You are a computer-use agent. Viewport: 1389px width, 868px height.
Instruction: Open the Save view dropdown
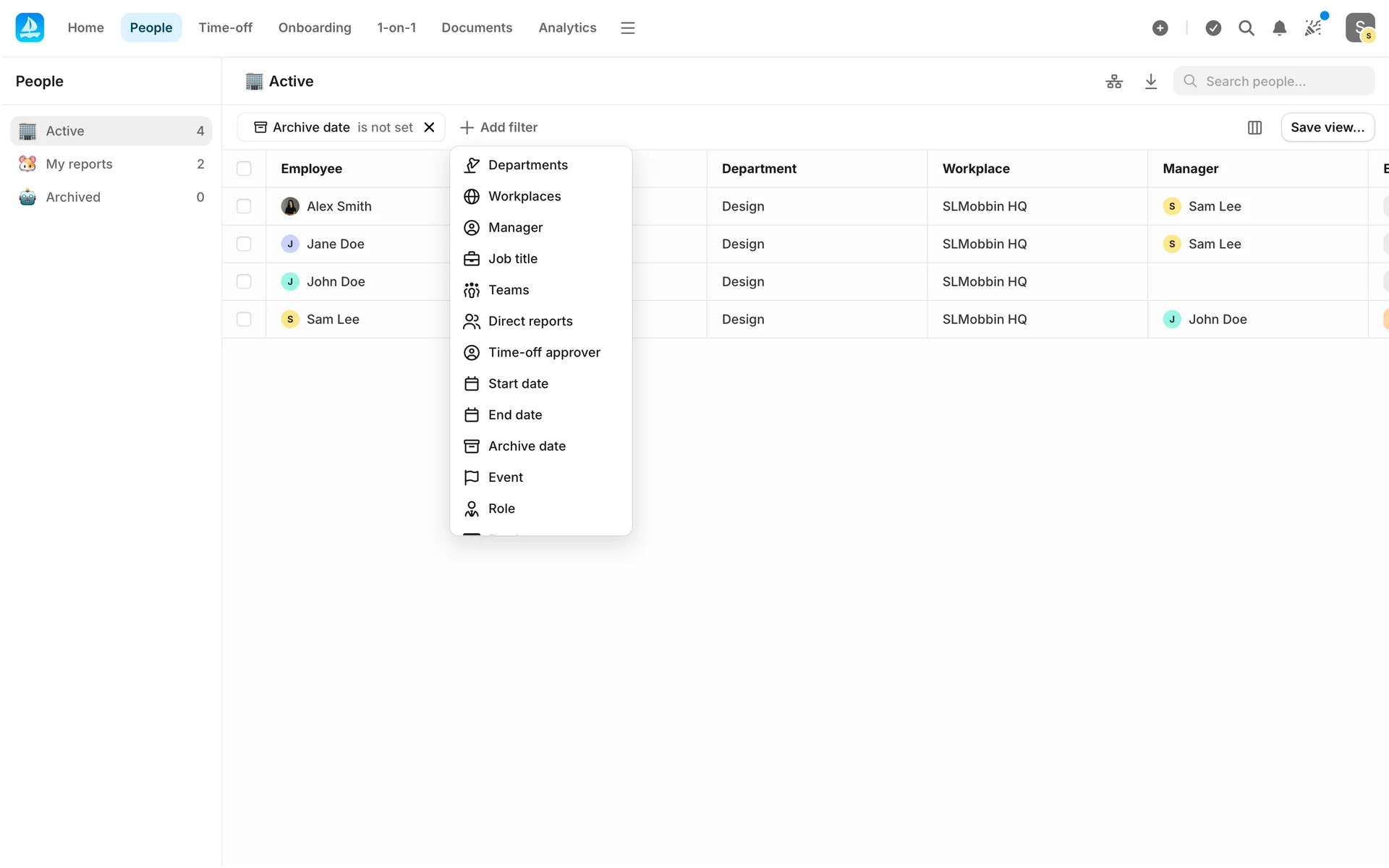coord(1327,127)
